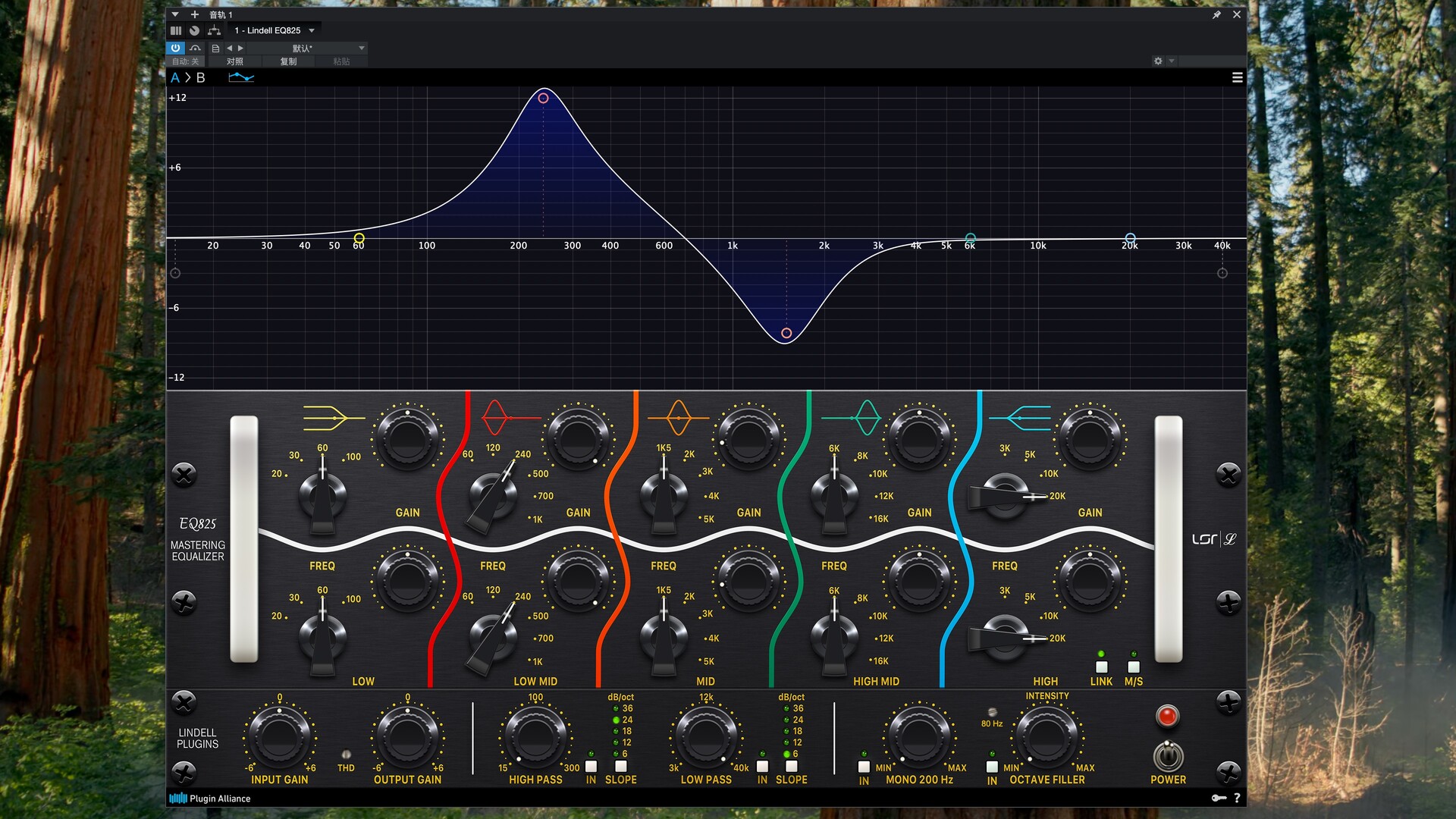This screenshot has width=1456, height=819.
Task: Click the automation mode icon
Action: [195, 48]
